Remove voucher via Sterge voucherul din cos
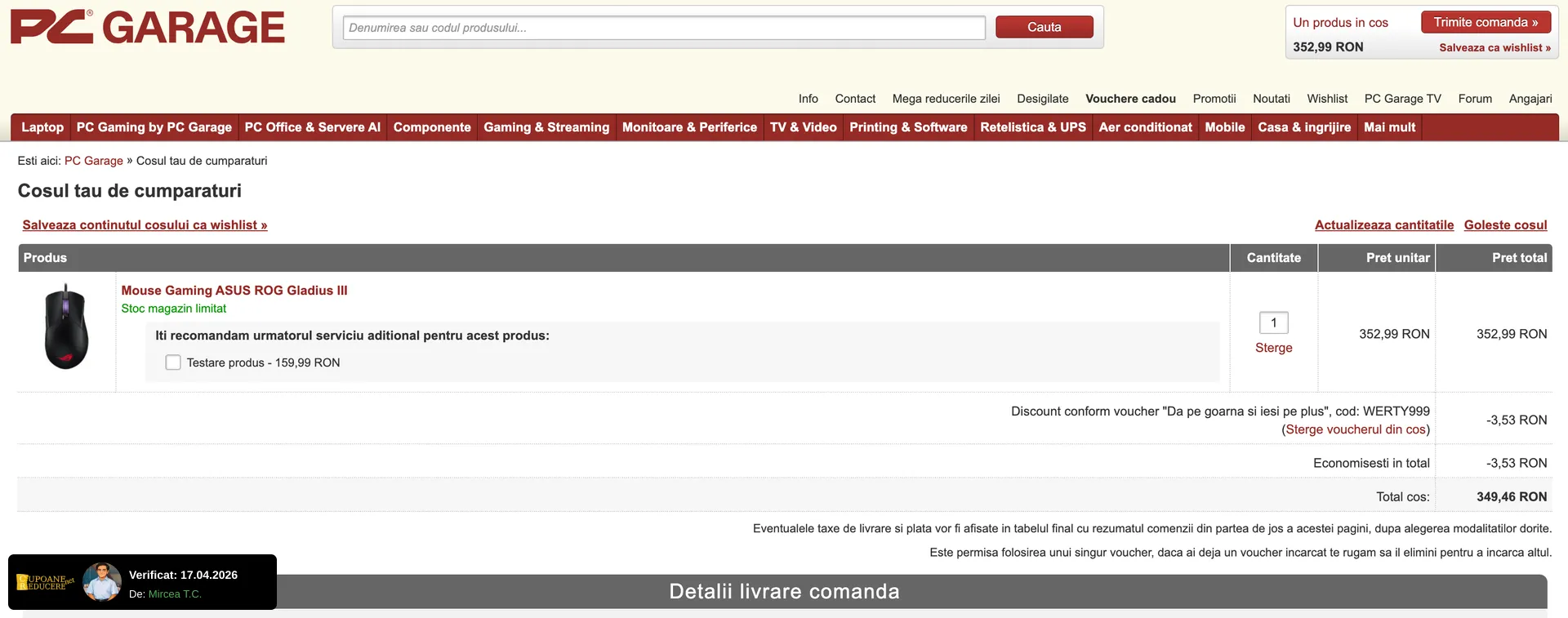Viewport: 1568px width, 618px height. 1356,429
